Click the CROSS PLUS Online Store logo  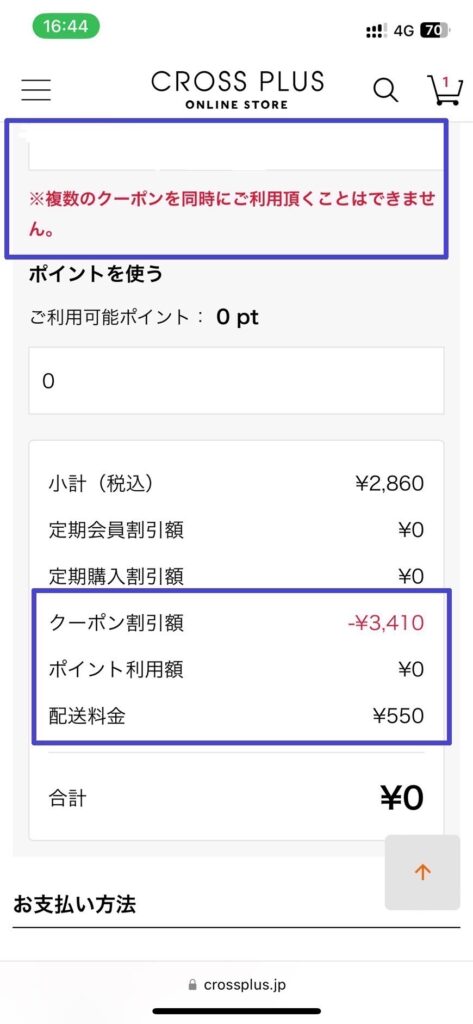click(237, 90)
